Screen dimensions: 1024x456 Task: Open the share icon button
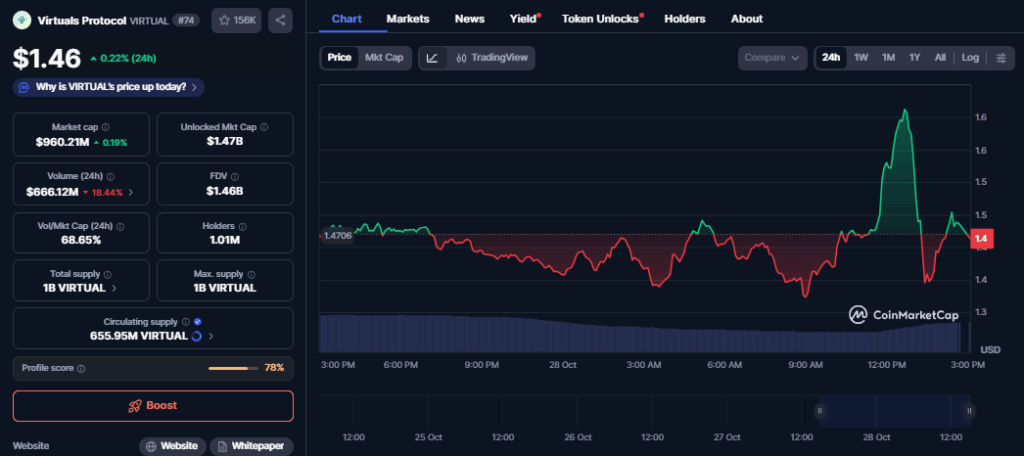[280, 20]
